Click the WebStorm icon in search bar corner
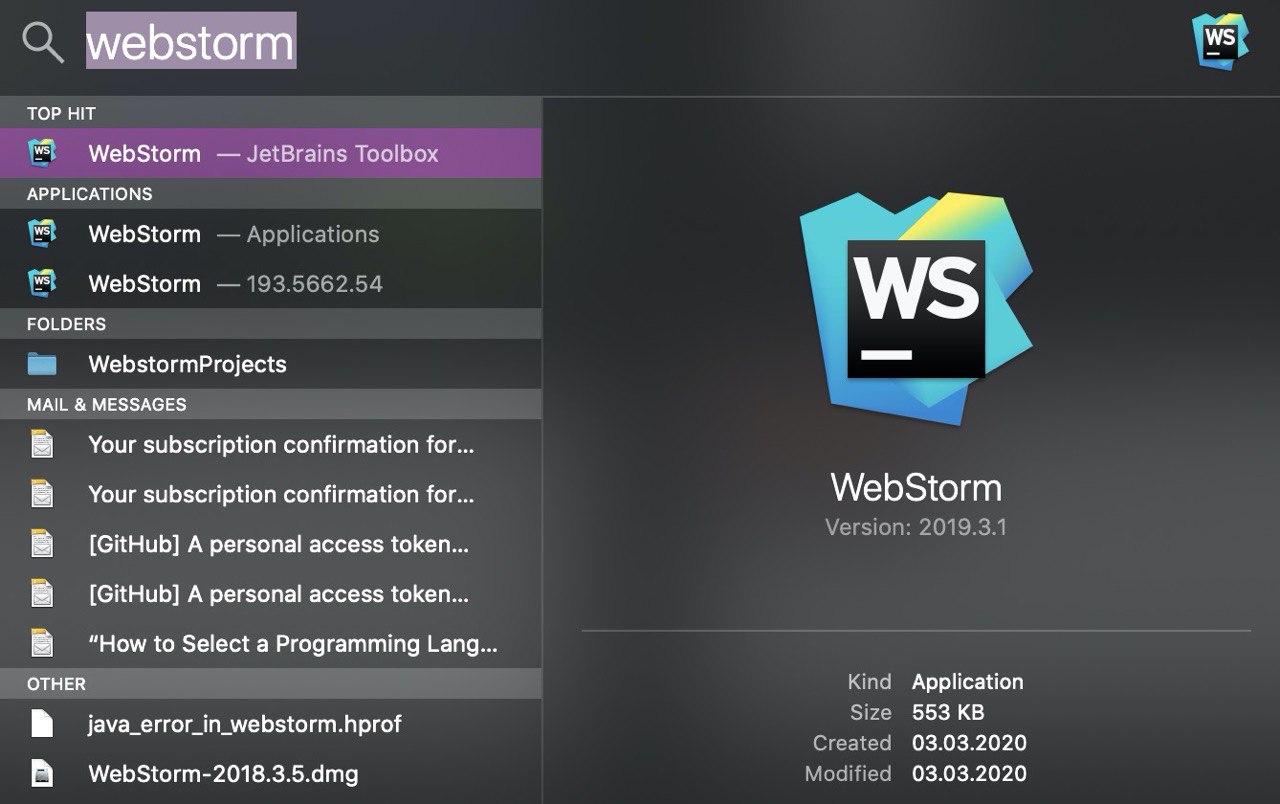The width and height of the screenshot is (1280, 804). pos(1220,41)
